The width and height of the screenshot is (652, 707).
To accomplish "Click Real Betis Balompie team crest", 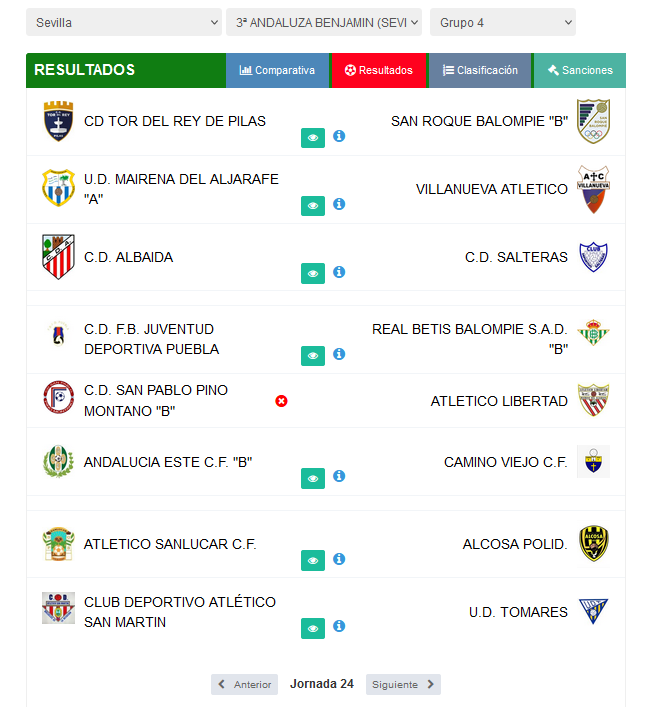I will tap(593, 333).
